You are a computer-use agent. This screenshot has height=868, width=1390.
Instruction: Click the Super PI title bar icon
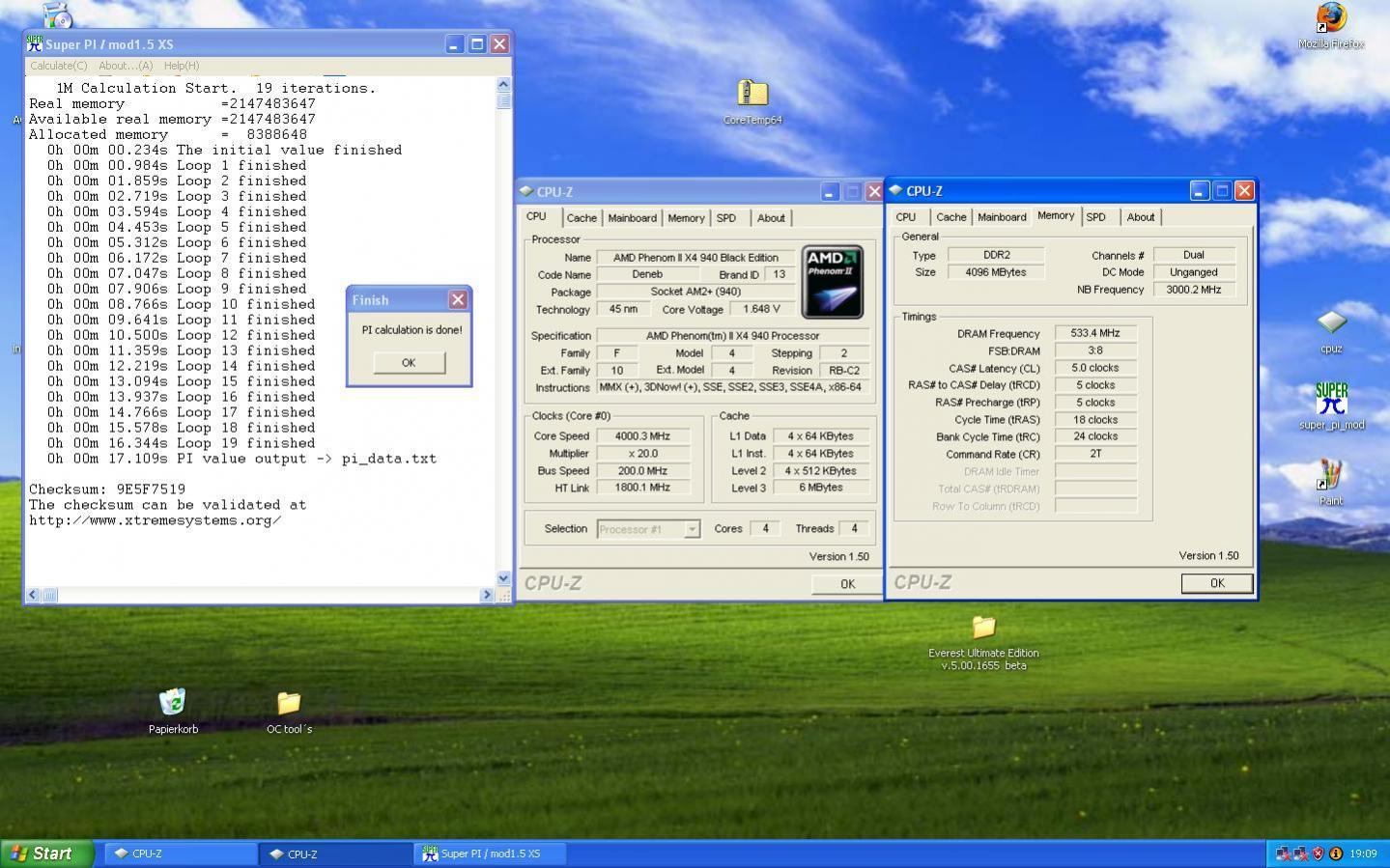pyautogui.click(x=35, y=43)
